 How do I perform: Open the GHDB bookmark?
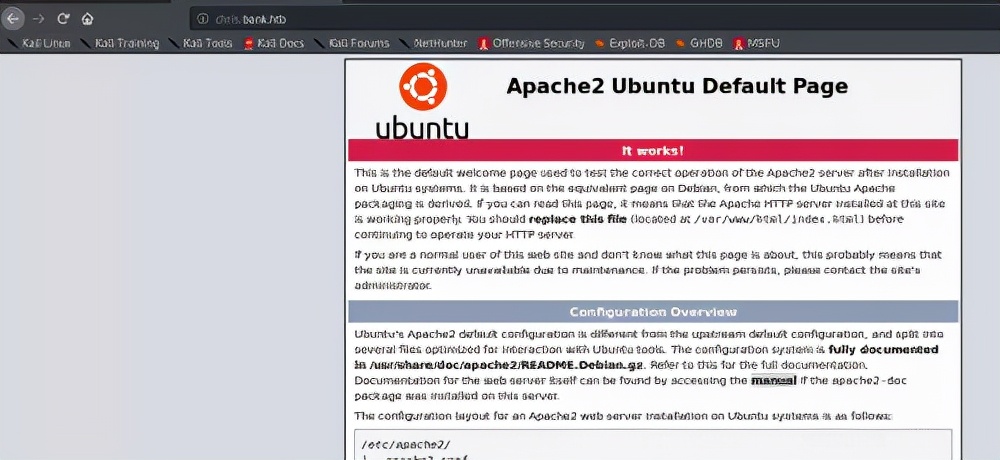700,43
